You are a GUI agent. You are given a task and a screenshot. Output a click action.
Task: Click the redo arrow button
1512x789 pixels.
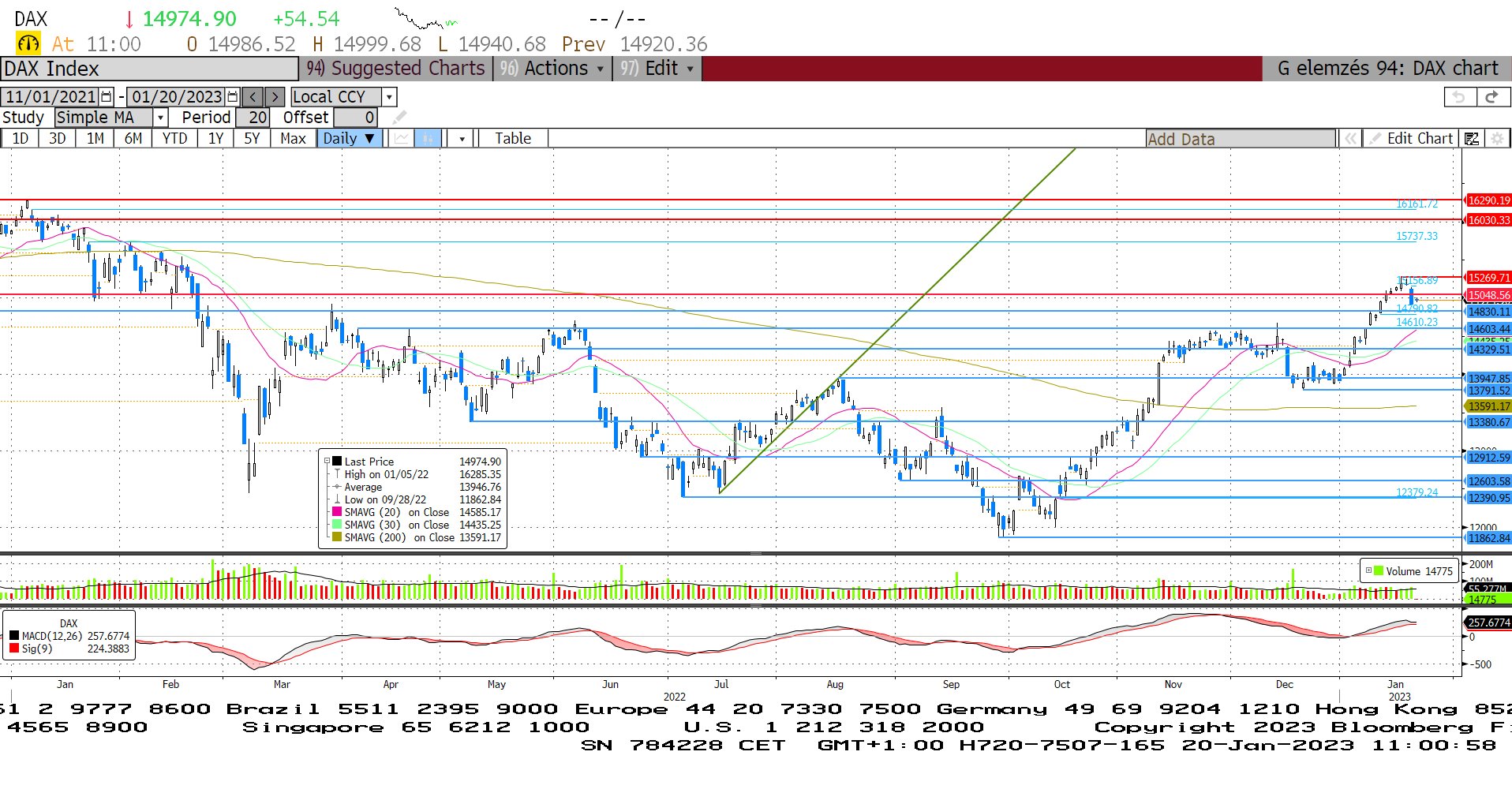pos(1491,97)
